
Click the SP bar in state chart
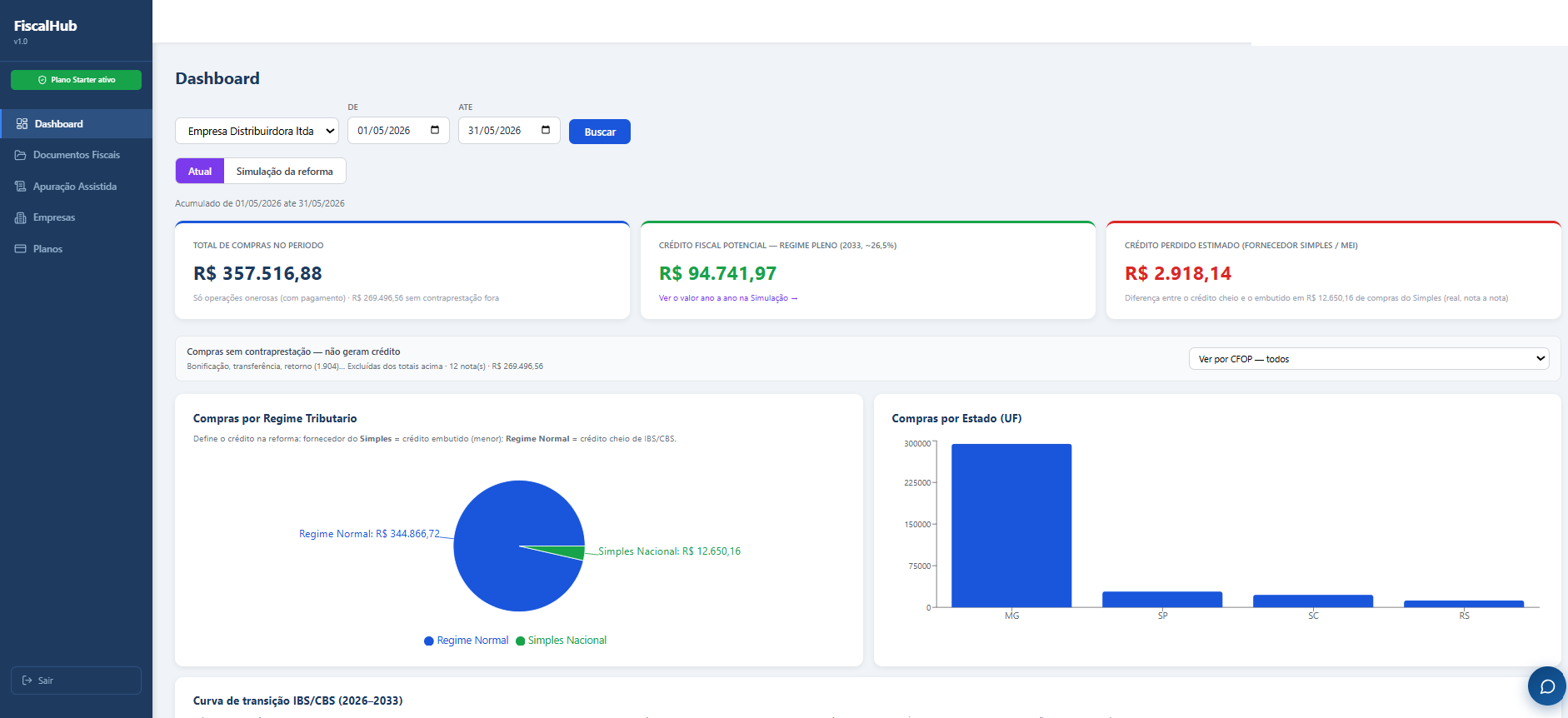[1162, 600]
